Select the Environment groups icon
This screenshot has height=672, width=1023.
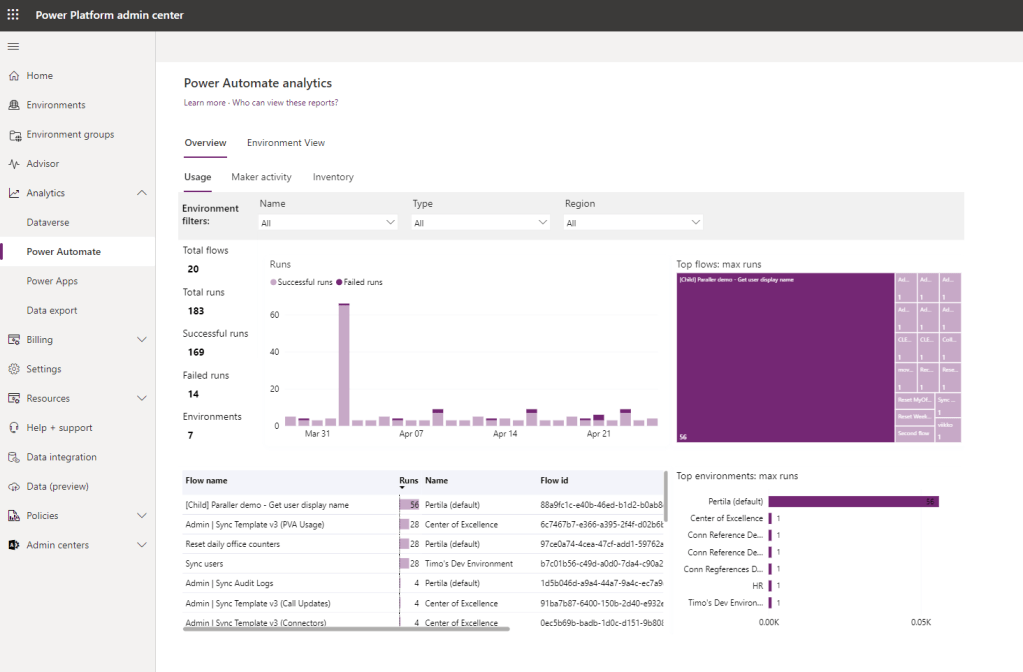pos(14,135)
